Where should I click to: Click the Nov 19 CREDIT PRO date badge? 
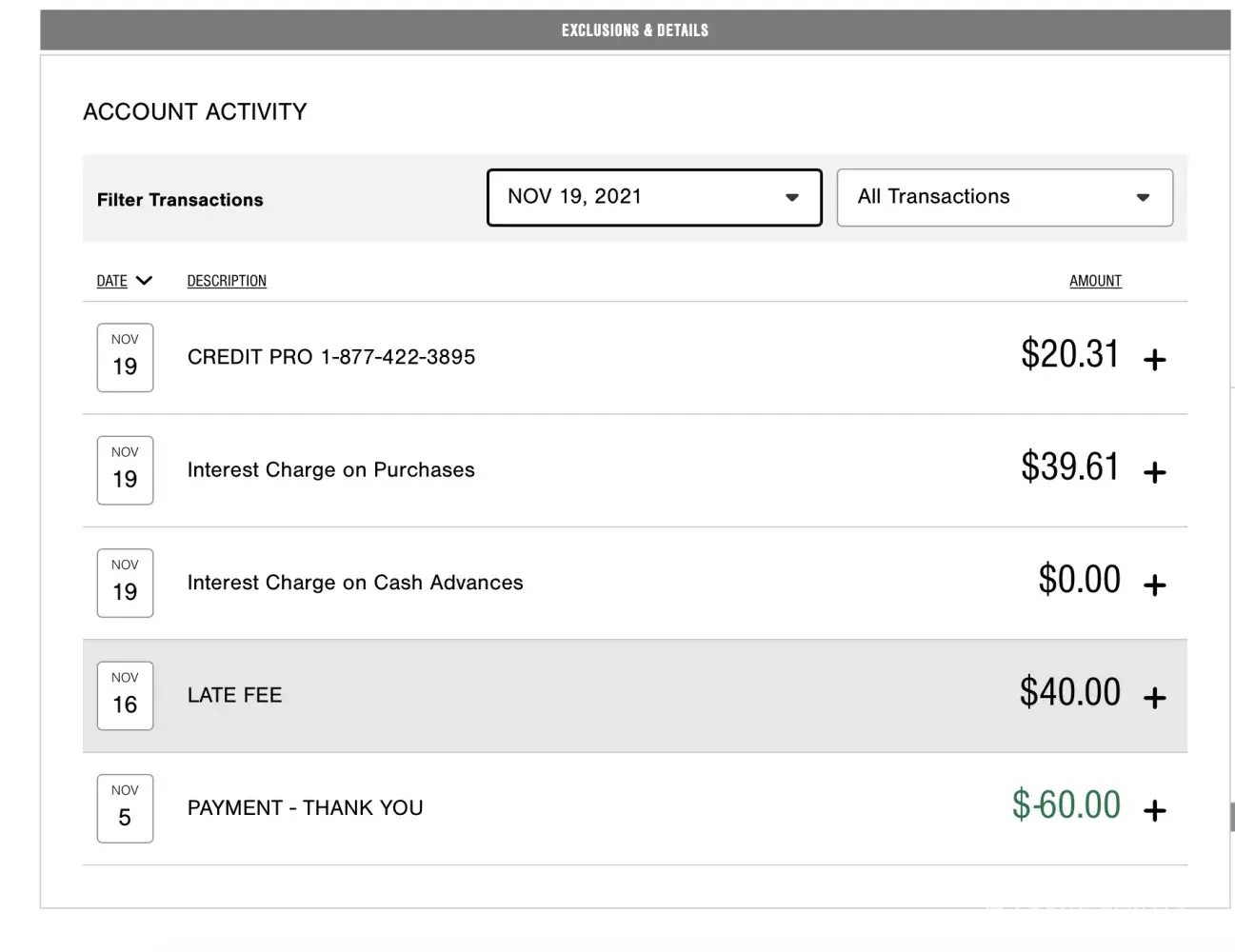point(125,358)
